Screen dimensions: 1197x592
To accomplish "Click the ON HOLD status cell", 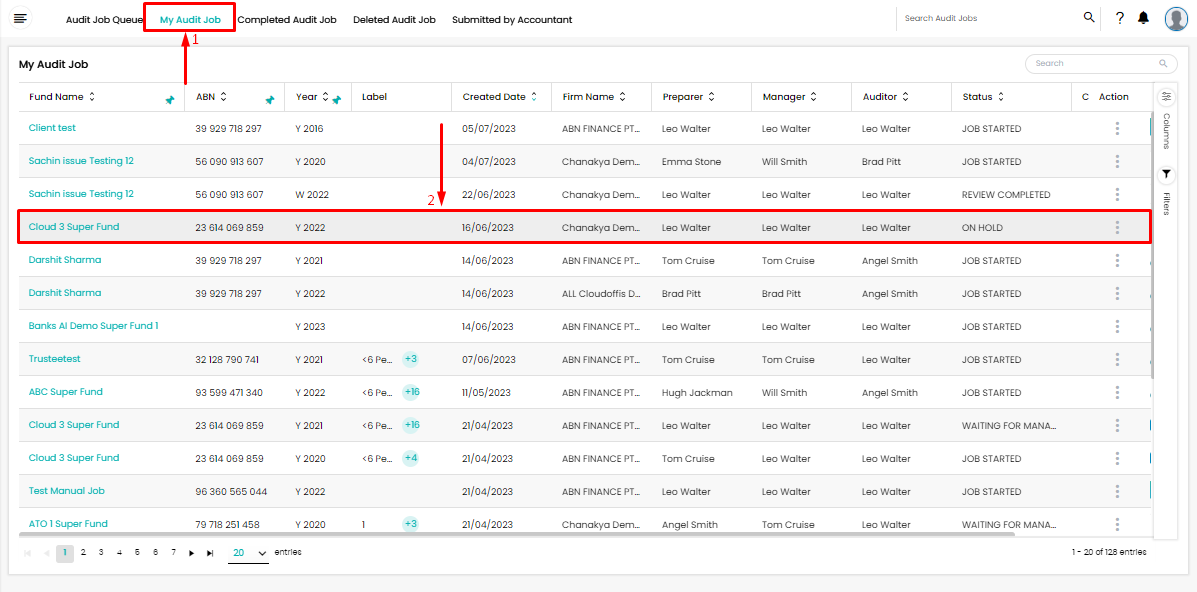I will click(982, 228).
